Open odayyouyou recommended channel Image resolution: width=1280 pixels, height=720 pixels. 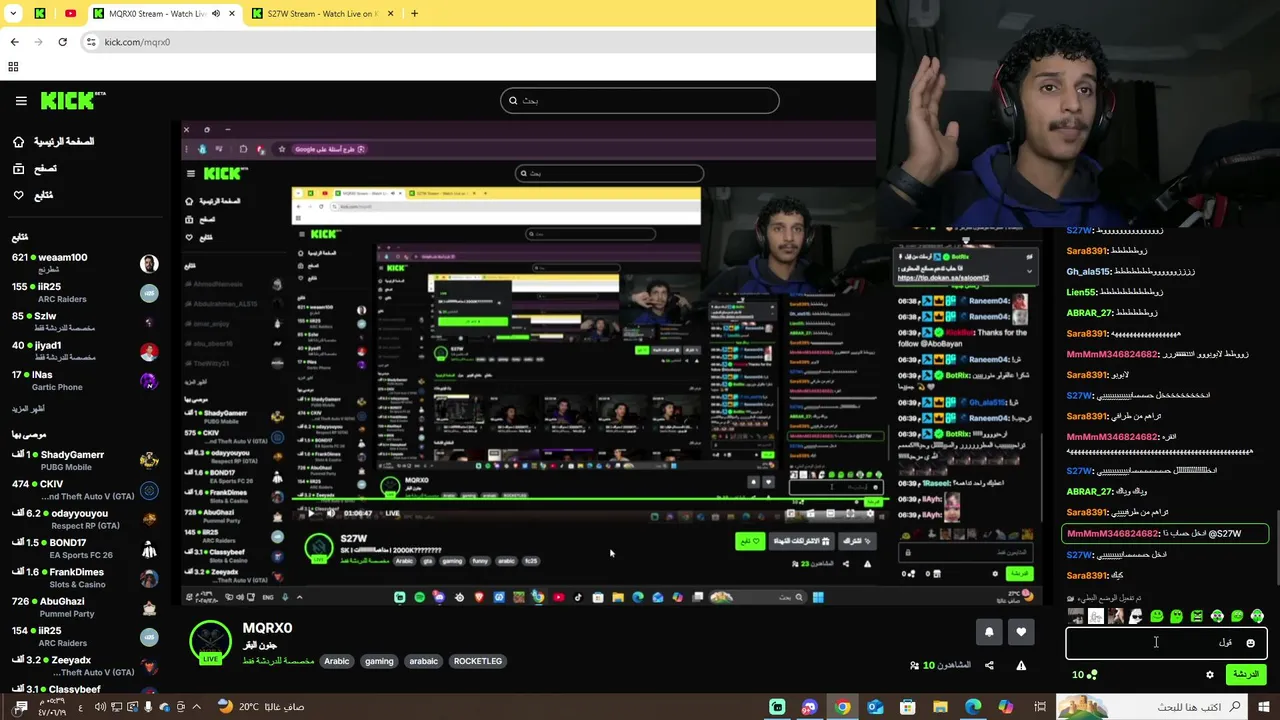(x=85, y=519)
